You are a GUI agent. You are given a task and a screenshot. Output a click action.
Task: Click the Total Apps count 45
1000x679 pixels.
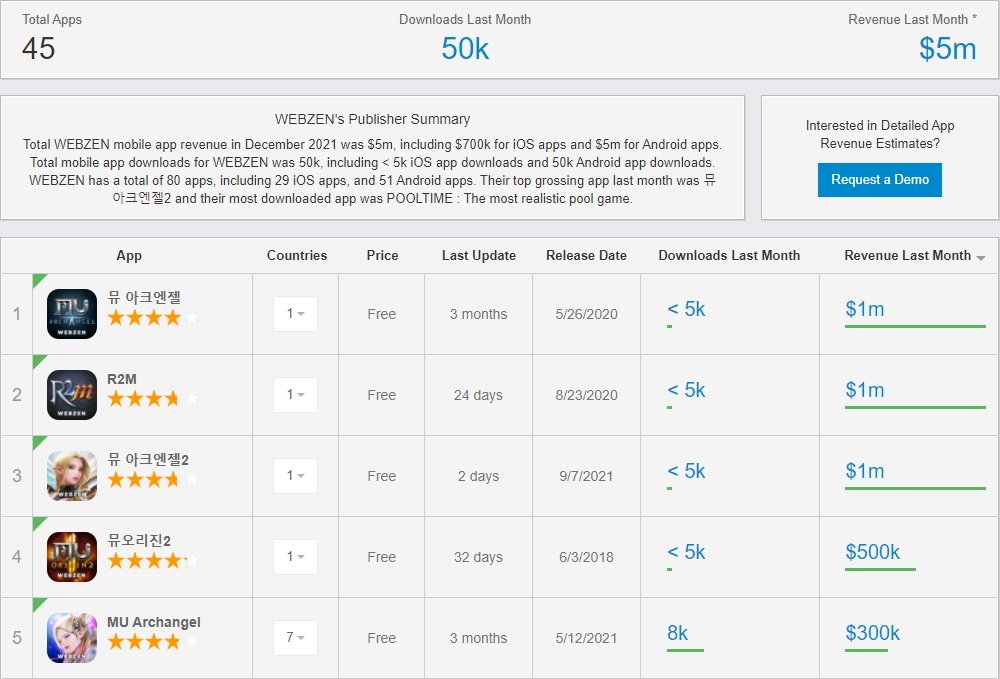tap(38, 49)
